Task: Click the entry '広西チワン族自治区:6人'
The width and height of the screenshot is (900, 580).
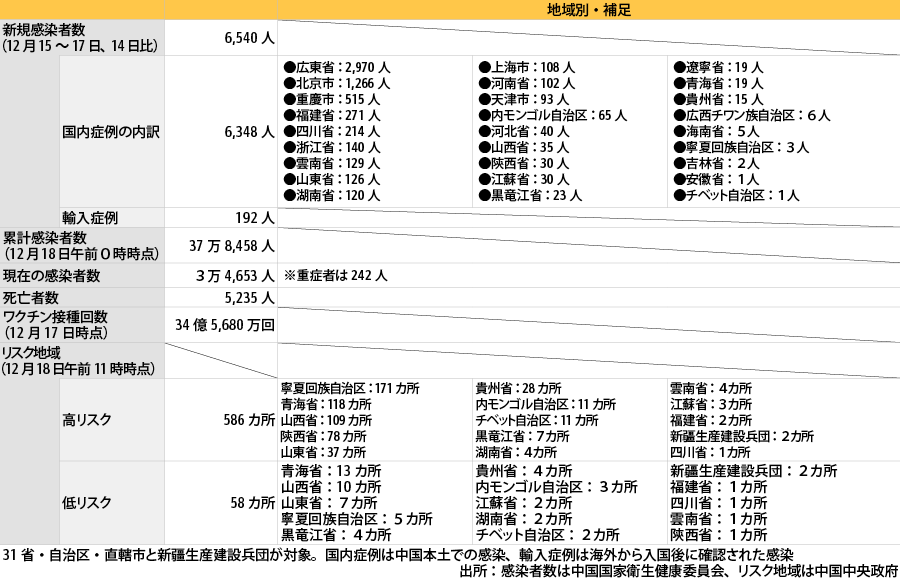Action: tap(752, 115)
